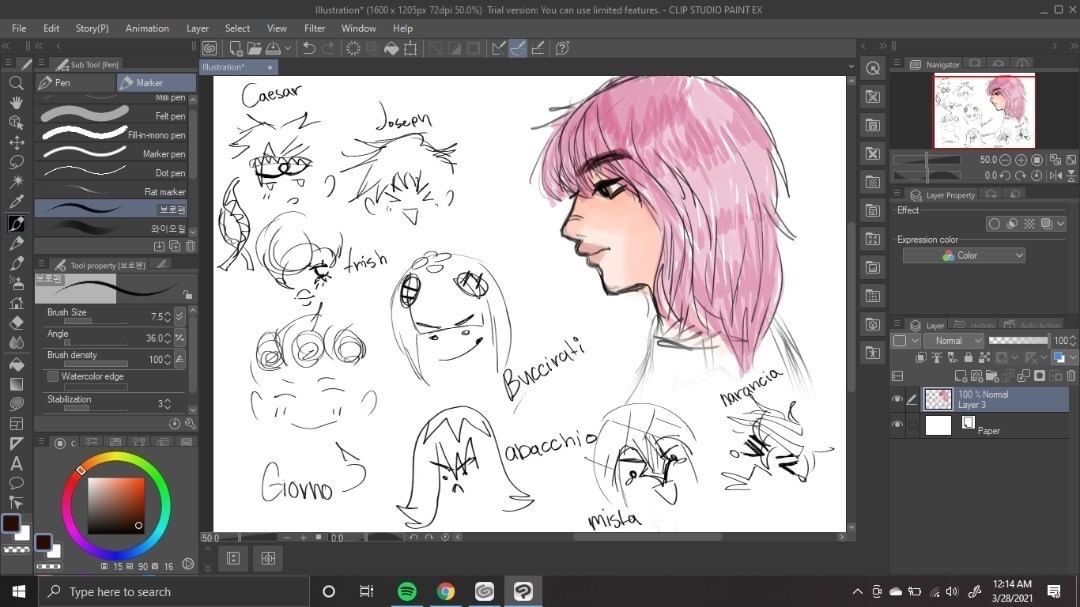Click zoom out icon in Navigator
Screen dimensions: 1080x607
pos(1005,160)
